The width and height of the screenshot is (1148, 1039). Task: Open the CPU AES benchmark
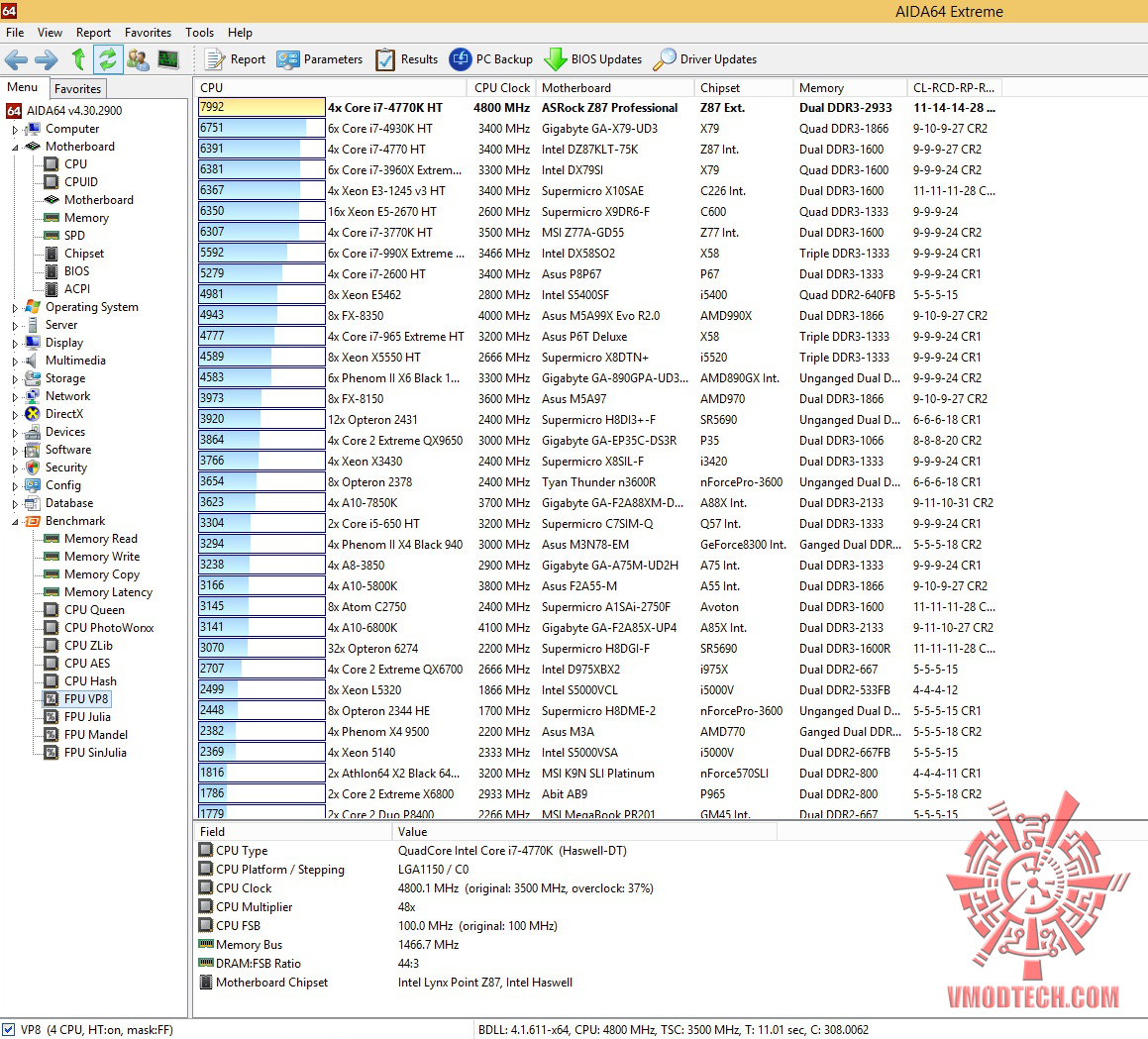tap(87, 663)
